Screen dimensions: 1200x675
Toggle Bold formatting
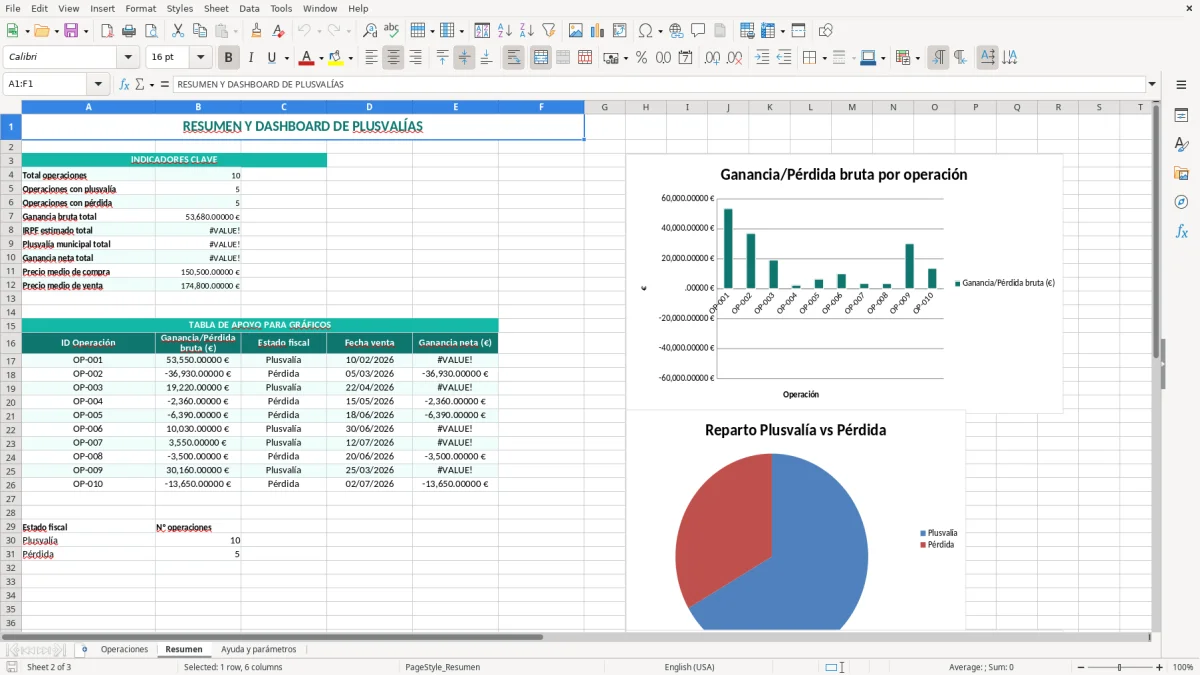click(x=228, y=58)
